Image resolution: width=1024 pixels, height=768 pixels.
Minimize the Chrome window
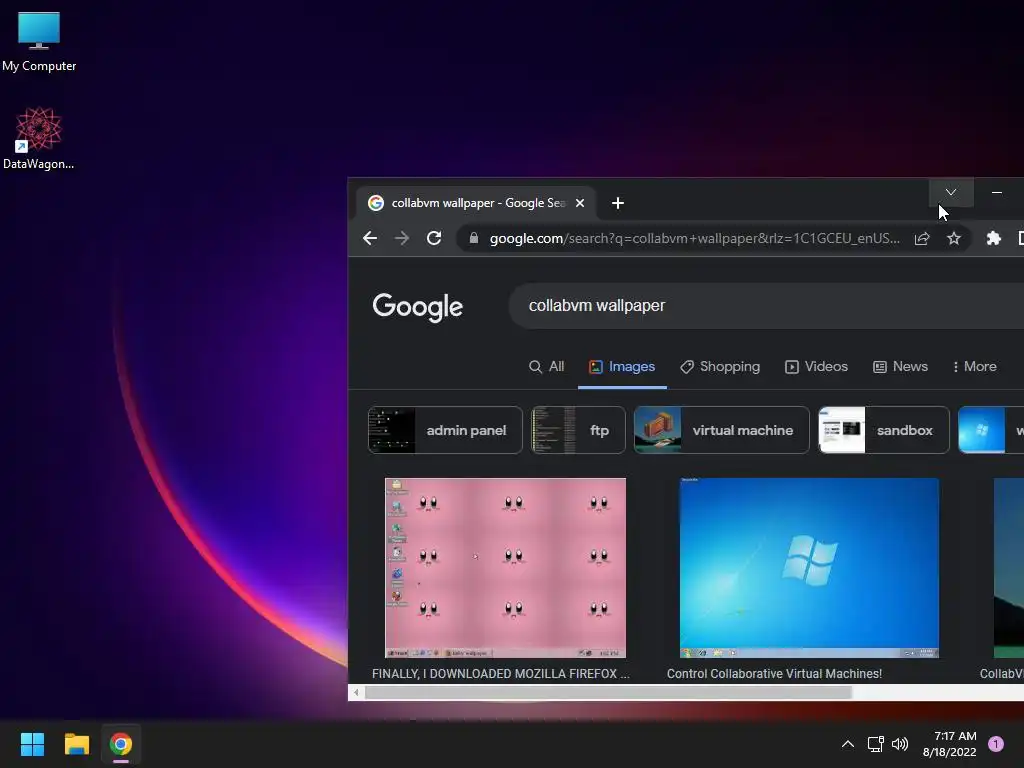(997, 192)
